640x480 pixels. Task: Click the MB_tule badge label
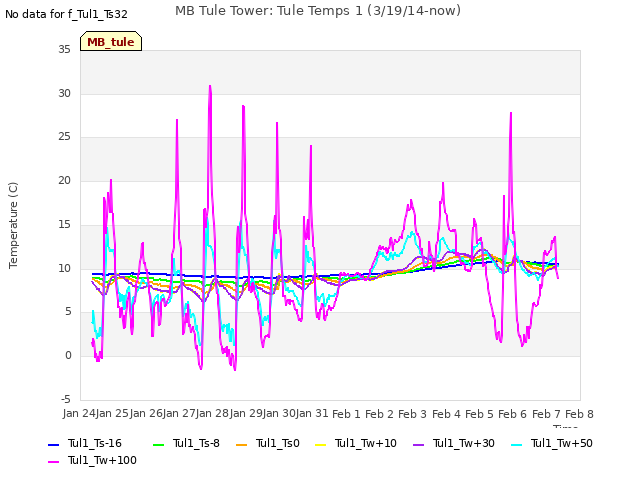click(111, 42)
